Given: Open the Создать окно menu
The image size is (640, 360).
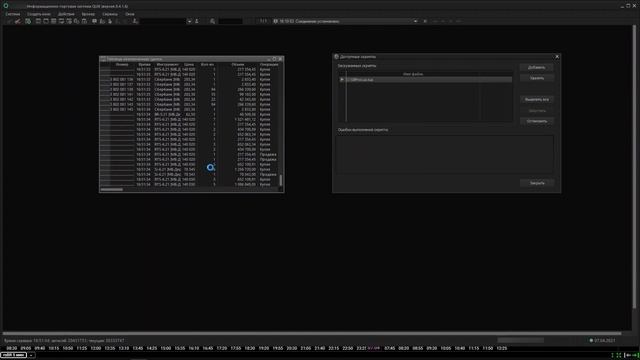Looking at the screenshot, I should pos(39,14).
